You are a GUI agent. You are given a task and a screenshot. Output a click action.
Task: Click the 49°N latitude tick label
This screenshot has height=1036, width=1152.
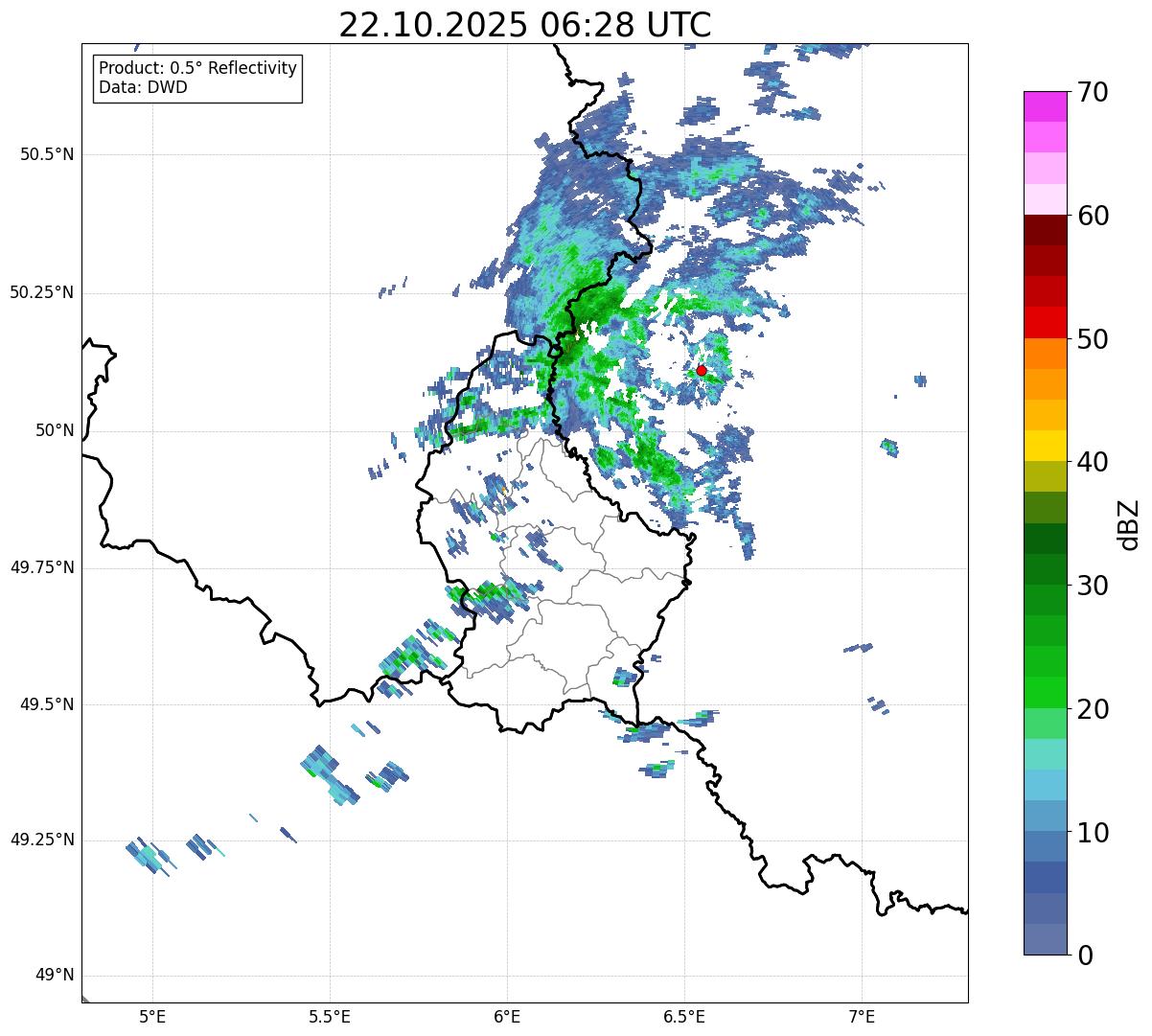coord(55,976)
